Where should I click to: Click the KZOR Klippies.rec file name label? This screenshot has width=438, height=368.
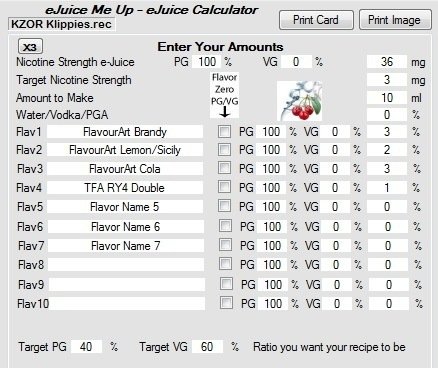click(62, 24)
